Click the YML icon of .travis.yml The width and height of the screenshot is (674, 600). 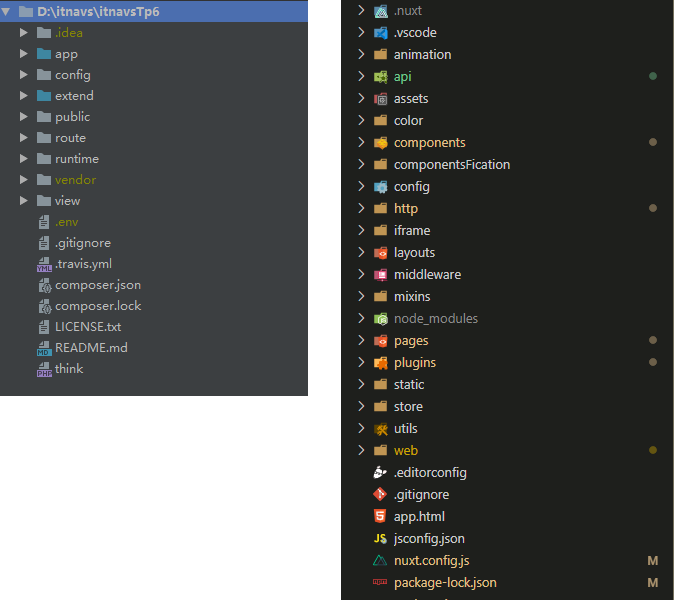click(44, 264)
